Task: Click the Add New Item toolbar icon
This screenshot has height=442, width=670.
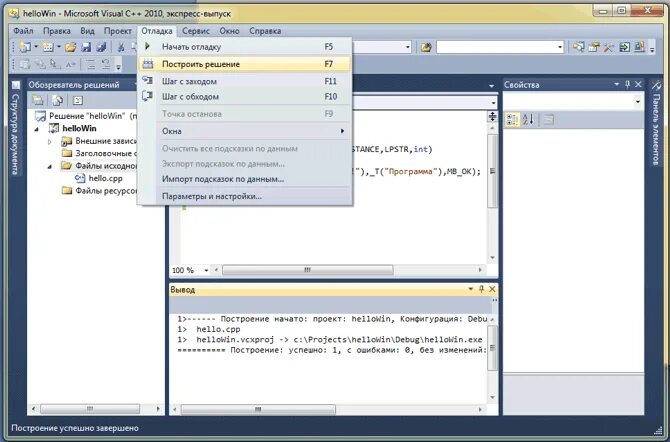Action: (x=48, y=47)
